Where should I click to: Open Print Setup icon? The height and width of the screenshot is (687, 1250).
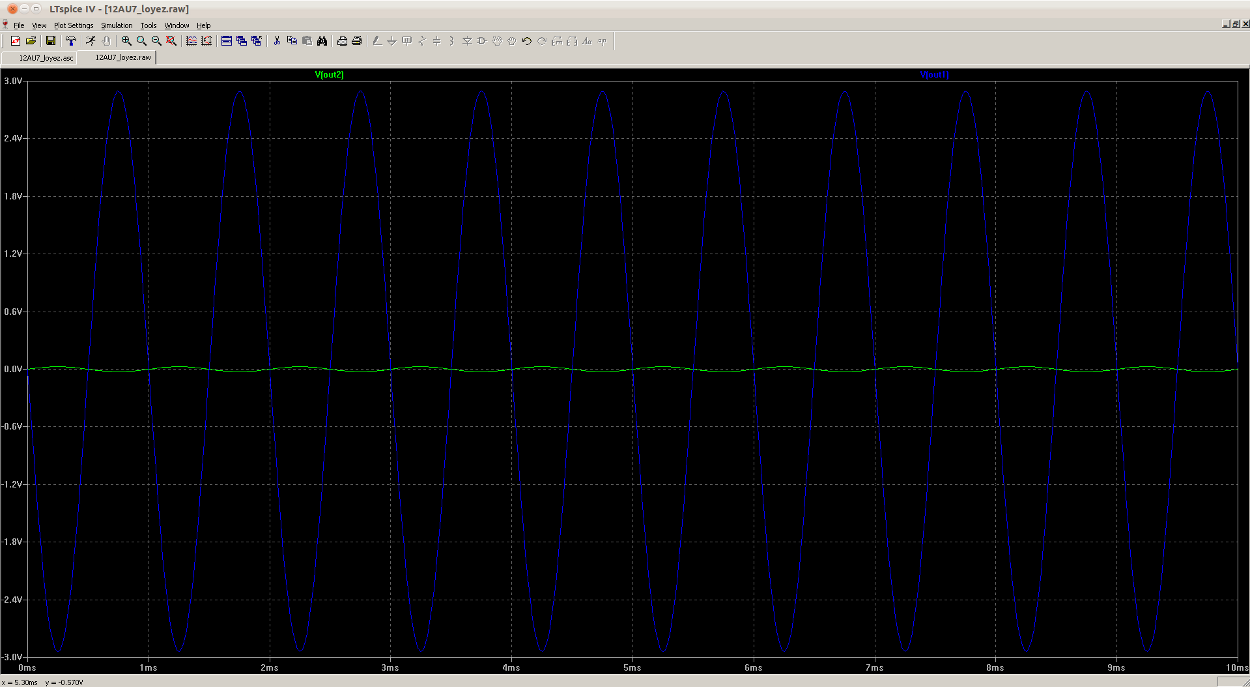pos(342,41)
